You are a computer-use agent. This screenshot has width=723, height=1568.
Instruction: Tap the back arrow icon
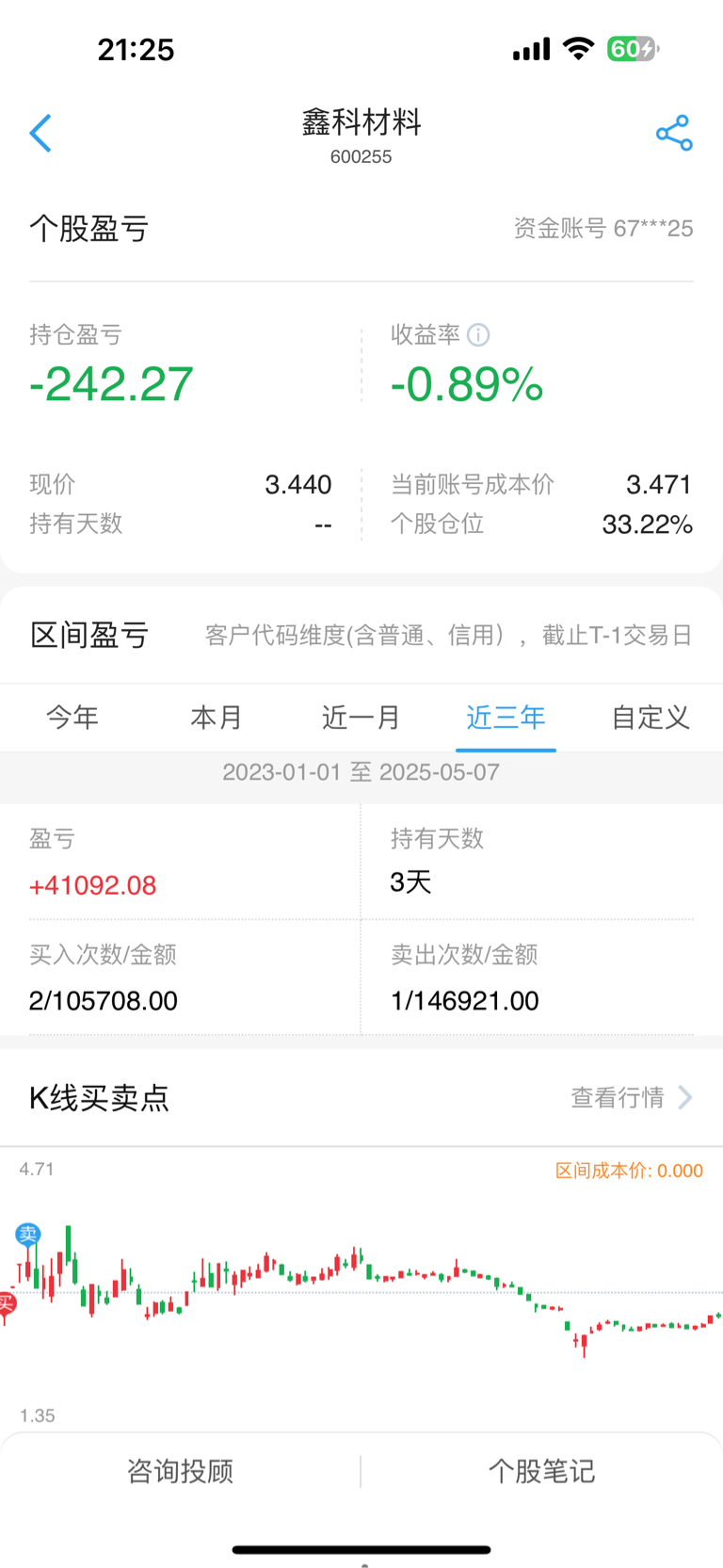coord(40,134)
